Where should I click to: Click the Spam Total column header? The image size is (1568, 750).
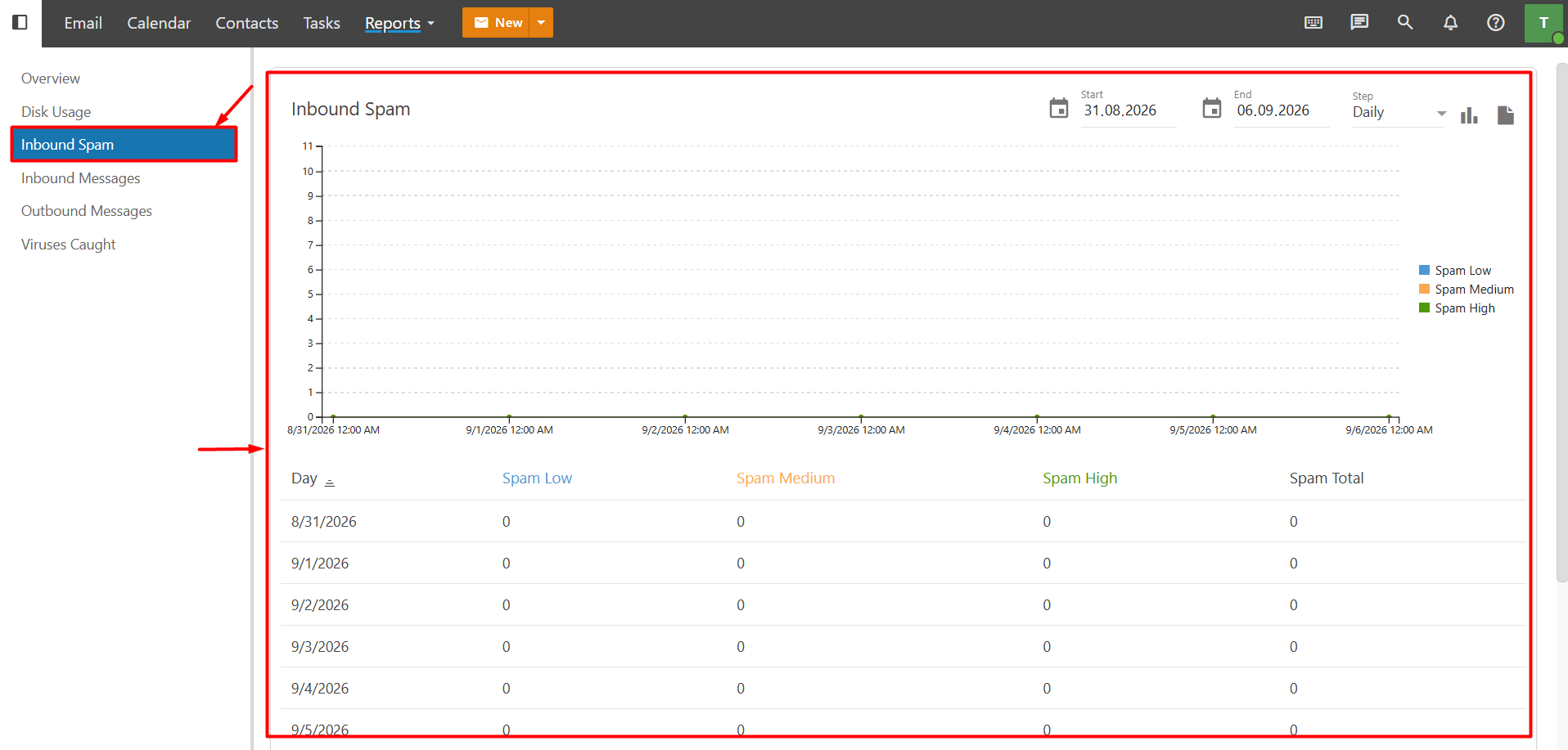(x=1327, y=478)
